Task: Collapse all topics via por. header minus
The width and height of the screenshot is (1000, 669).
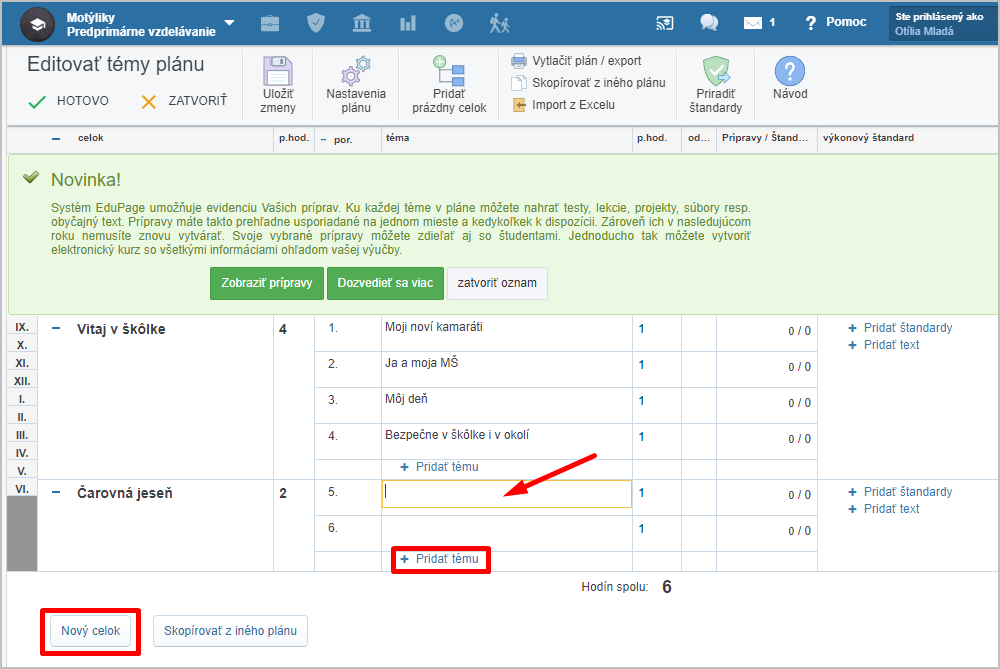Action: coord(323,140)
